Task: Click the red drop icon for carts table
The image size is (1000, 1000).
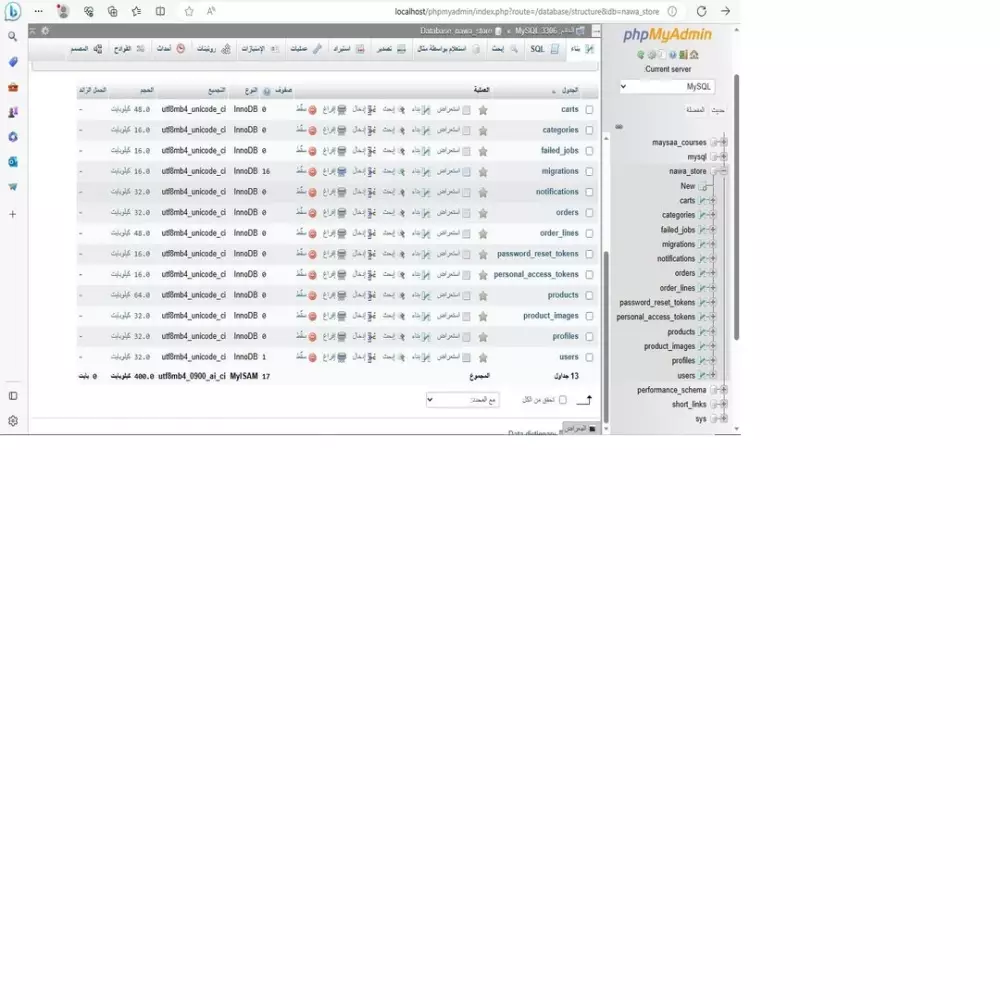Action: coord(312,110)
